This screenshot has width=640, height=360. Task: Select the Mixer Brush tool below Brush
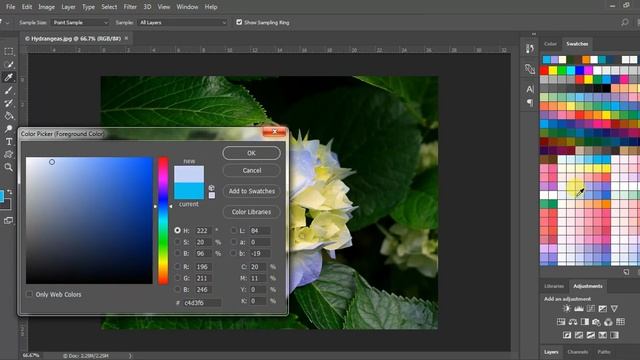9,103
